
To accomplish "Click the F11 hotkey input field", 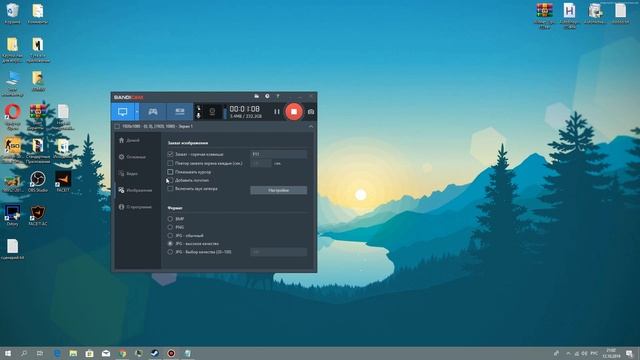I will pyautogui.click(x=278, y=154).
